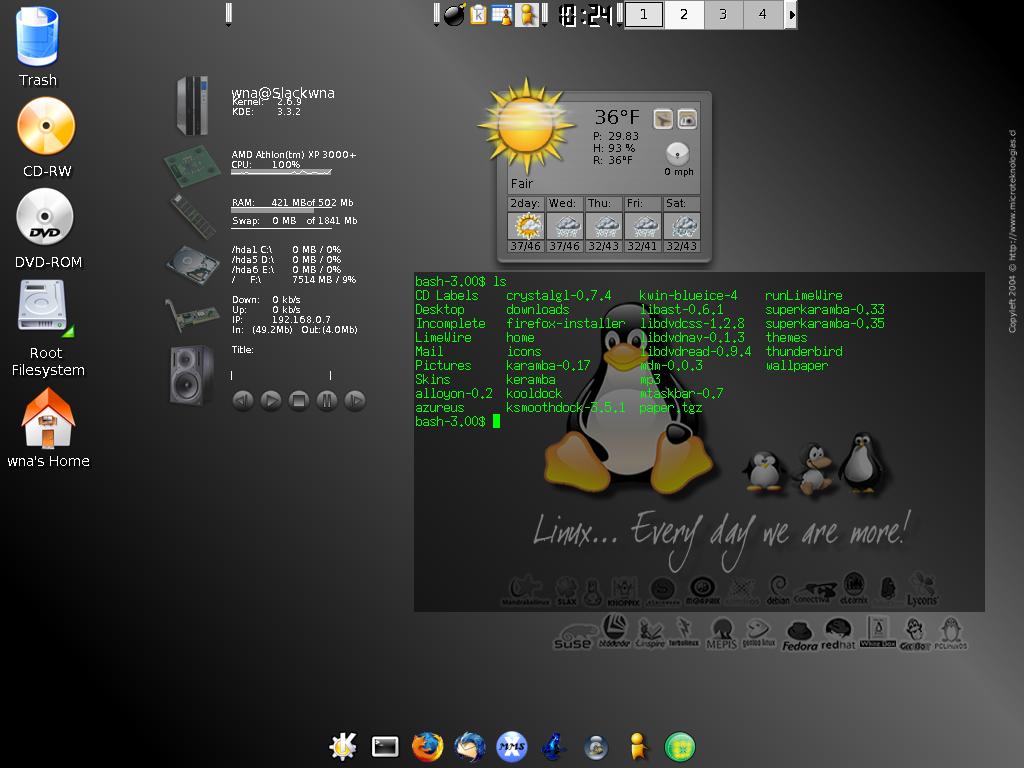Image resolution: width=1024 pixels, height=768 pixels.
Task: Click the blue frog icon in the dock
Action: pos(553,746)
